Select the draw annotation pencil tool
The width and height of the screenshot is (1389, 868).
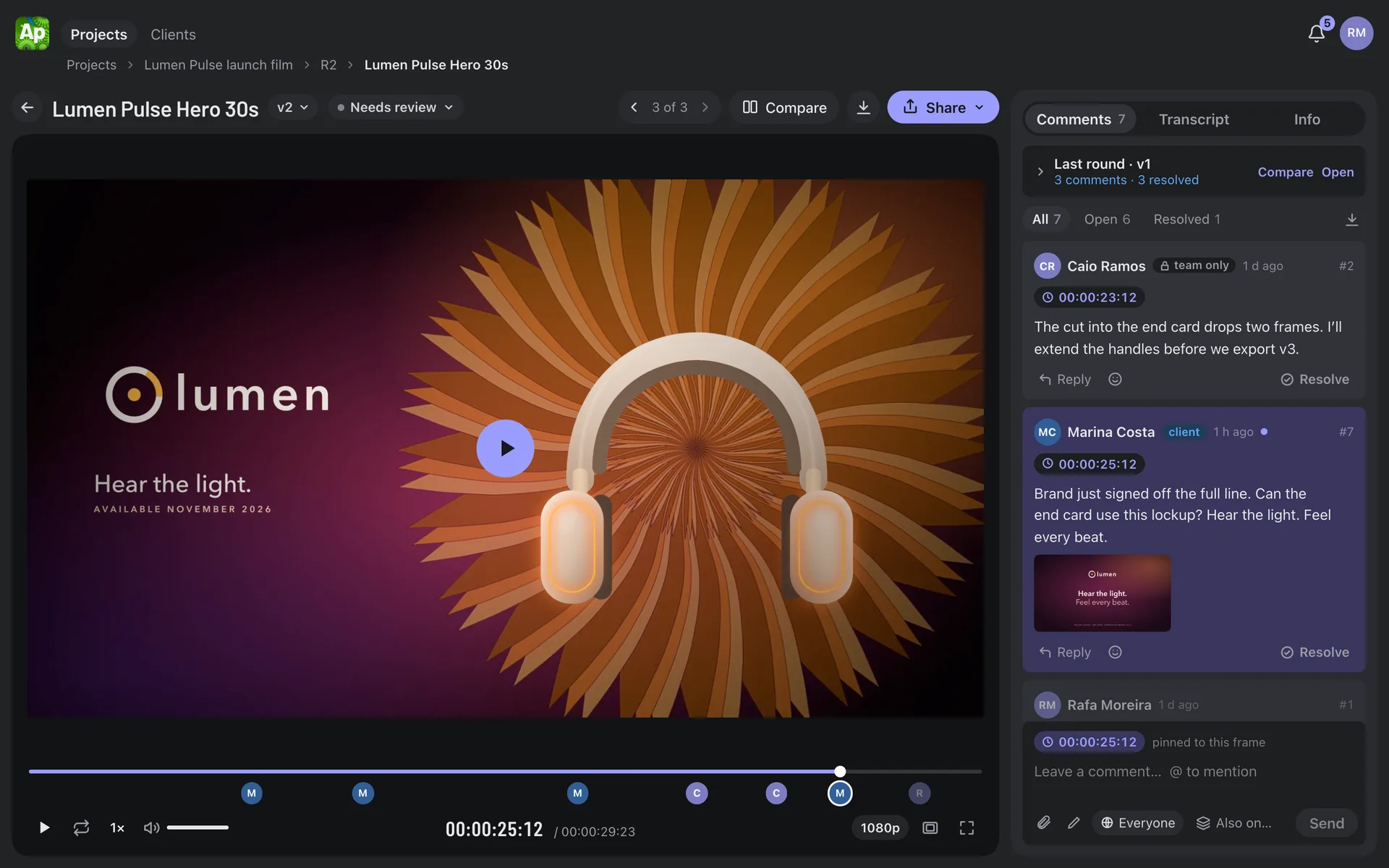pyautogui.click(x=1074, y=822)
